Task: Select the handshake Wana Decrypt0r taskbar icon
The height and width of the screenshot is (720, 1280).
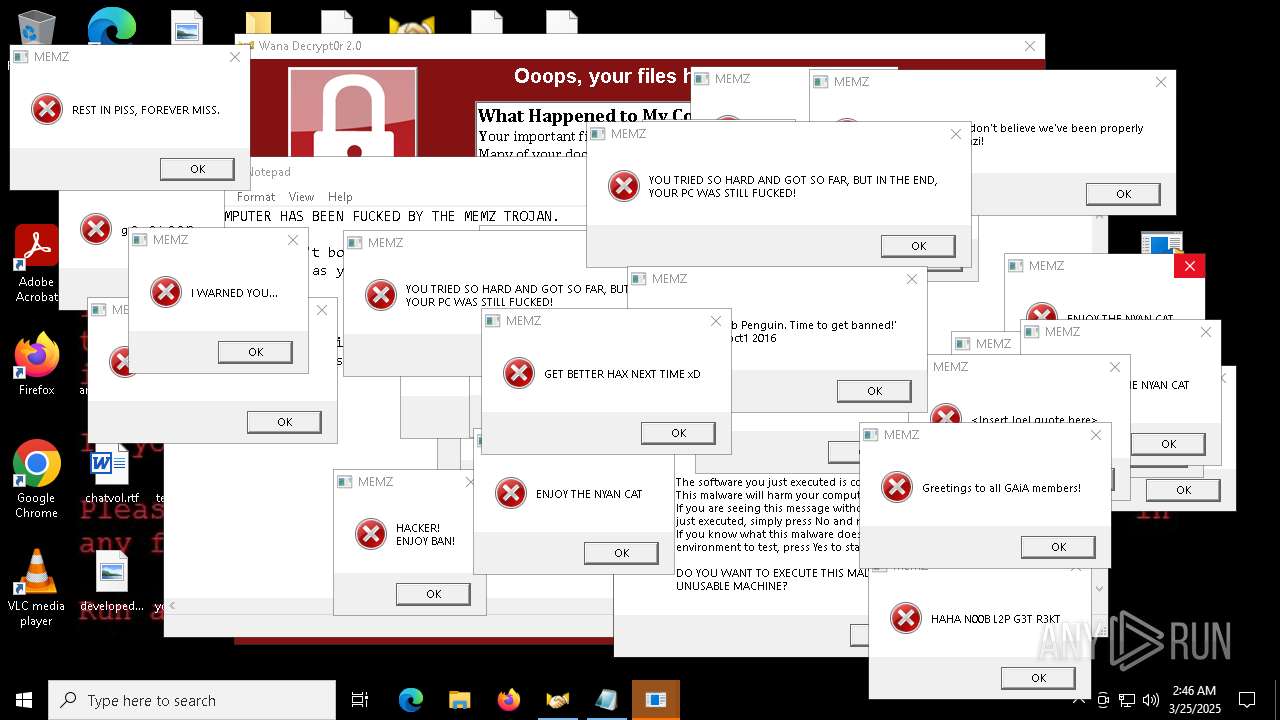Action: (557, 700)
